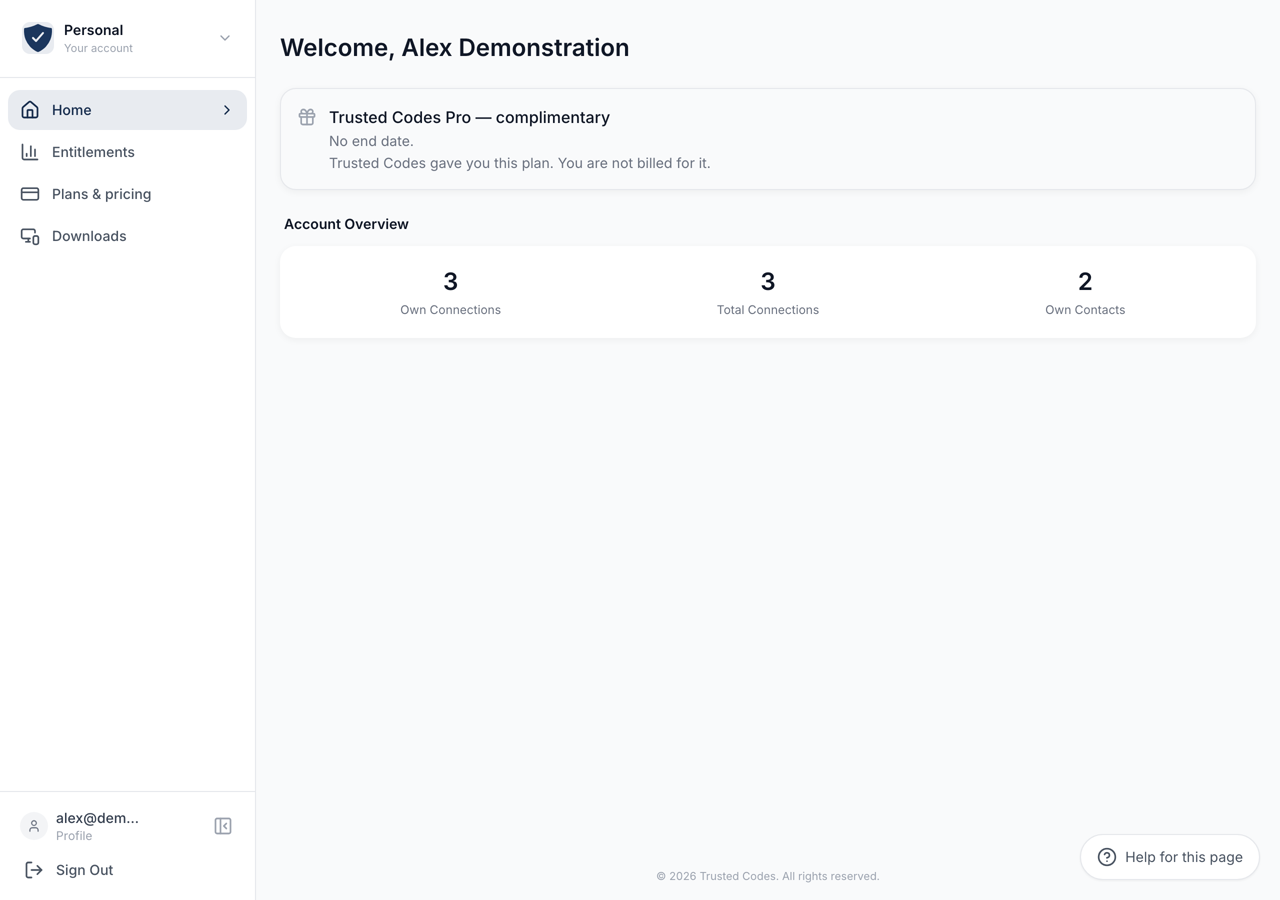Open the alex@dem... profile
The width and height of the screenshot is (1280, 900).
97,826
